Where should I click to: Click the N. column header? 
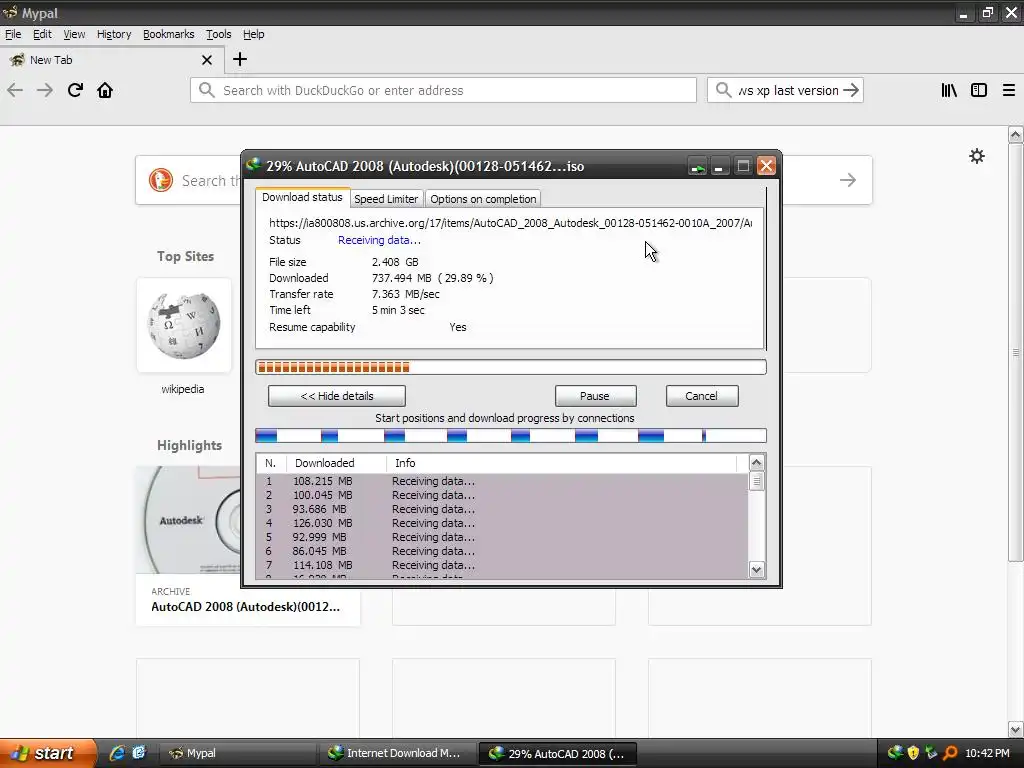click(x=271, y=463)
